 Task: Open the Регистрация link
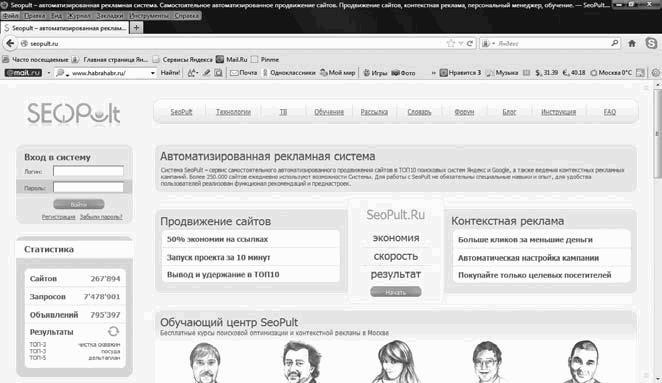(58, 217)
